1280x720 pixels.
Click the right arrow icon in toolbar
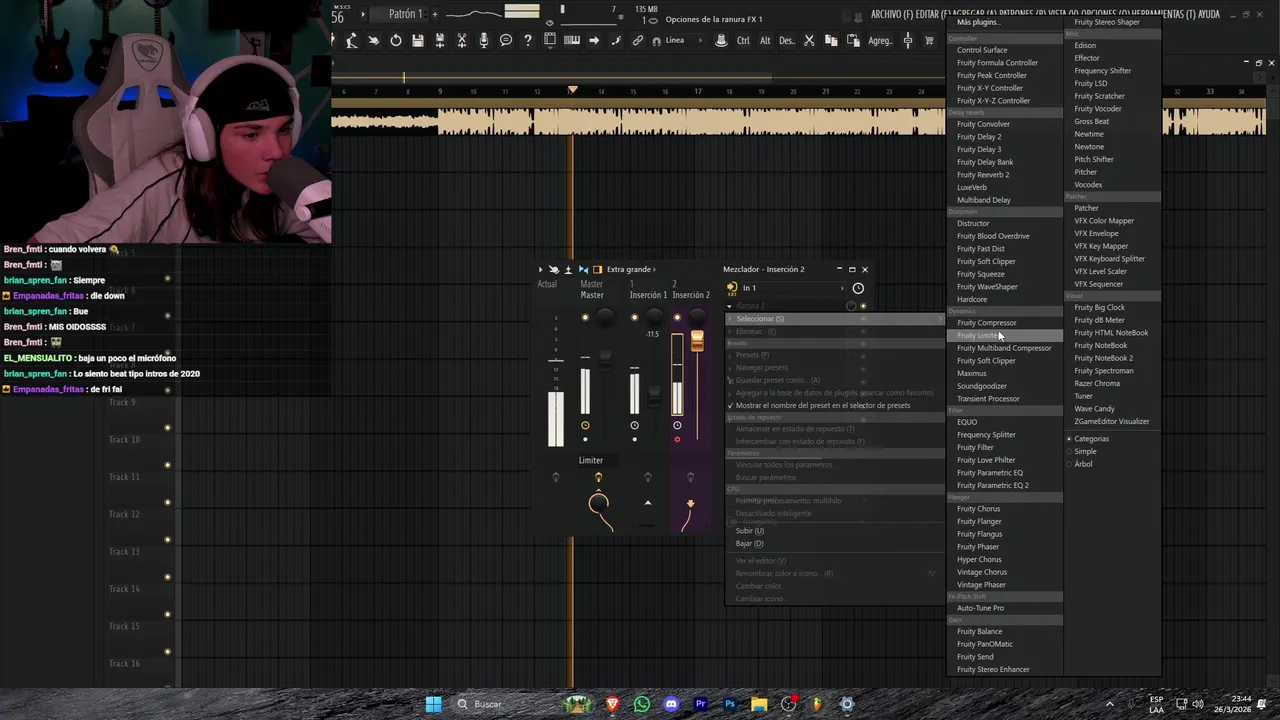[594, 40]
